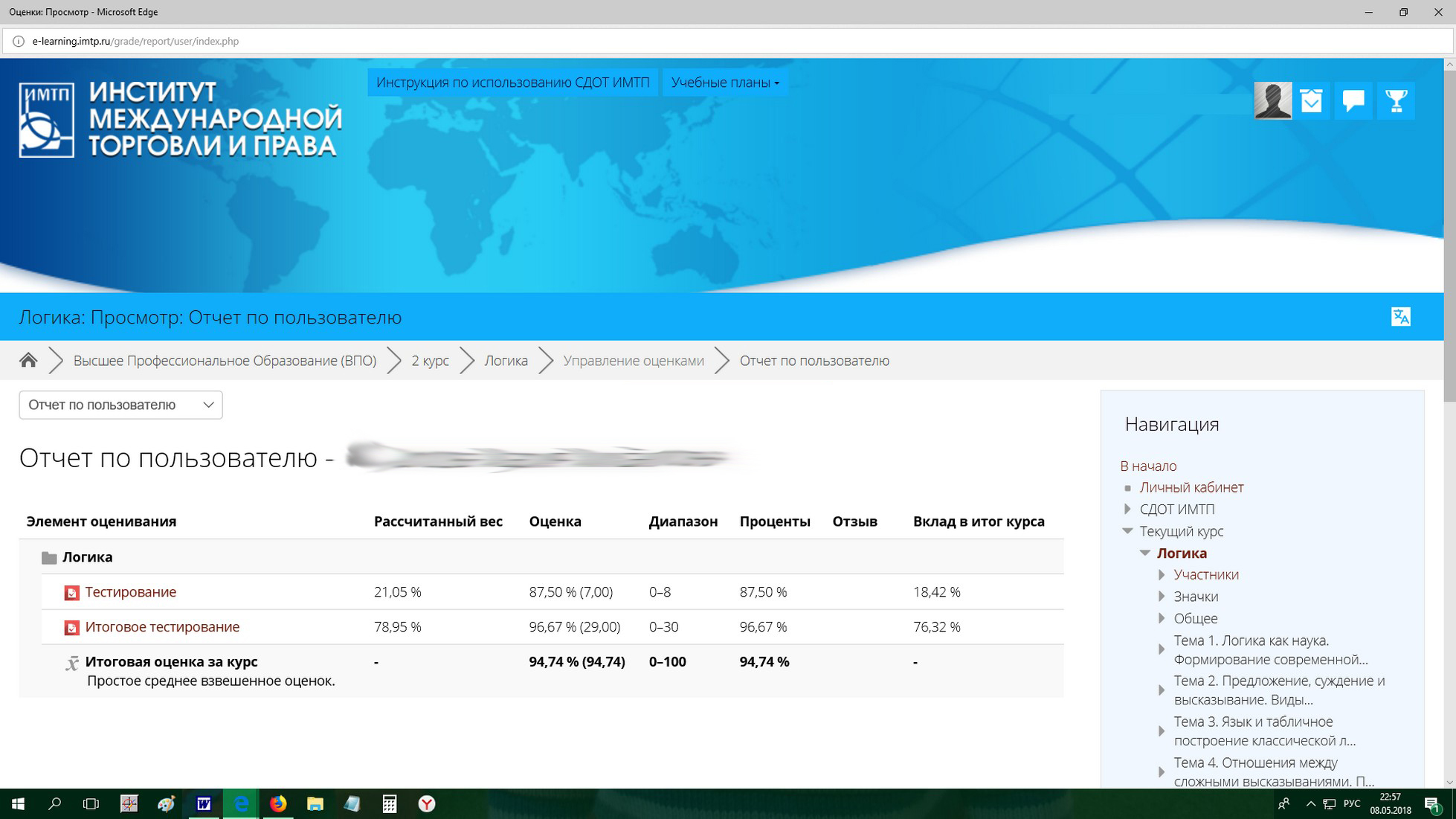Image resolution: width=1456 pixels, height=819 pixels.
Task: Expand the Общее navigation node
Action: click(x=1162, y=619)
